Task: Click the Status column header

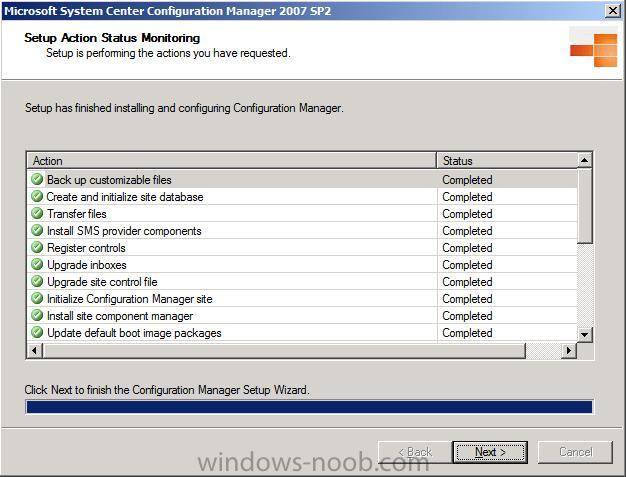Action: click(507, 160)
